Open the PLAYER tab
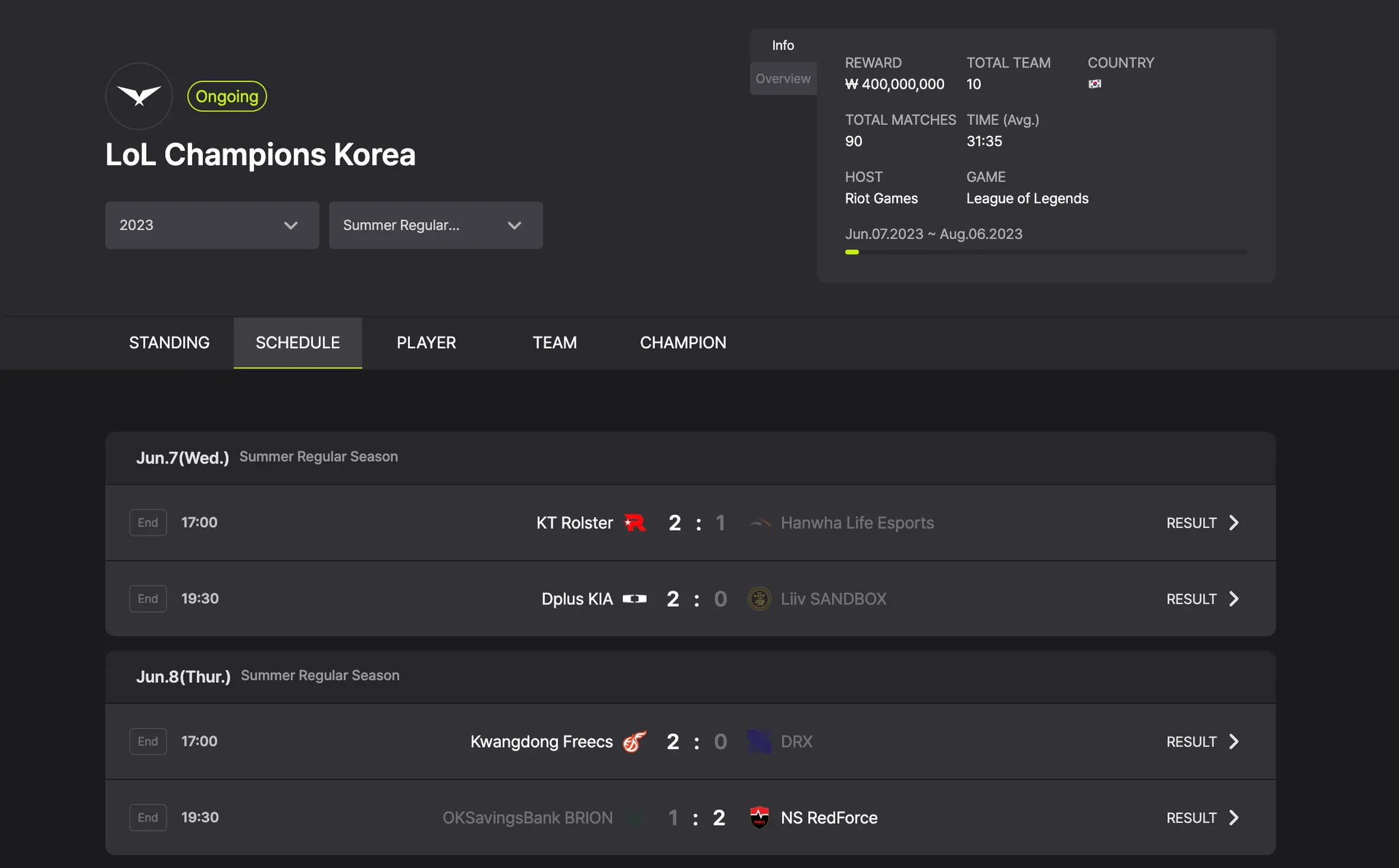The image size is (1399, 868). click(426, 343)
